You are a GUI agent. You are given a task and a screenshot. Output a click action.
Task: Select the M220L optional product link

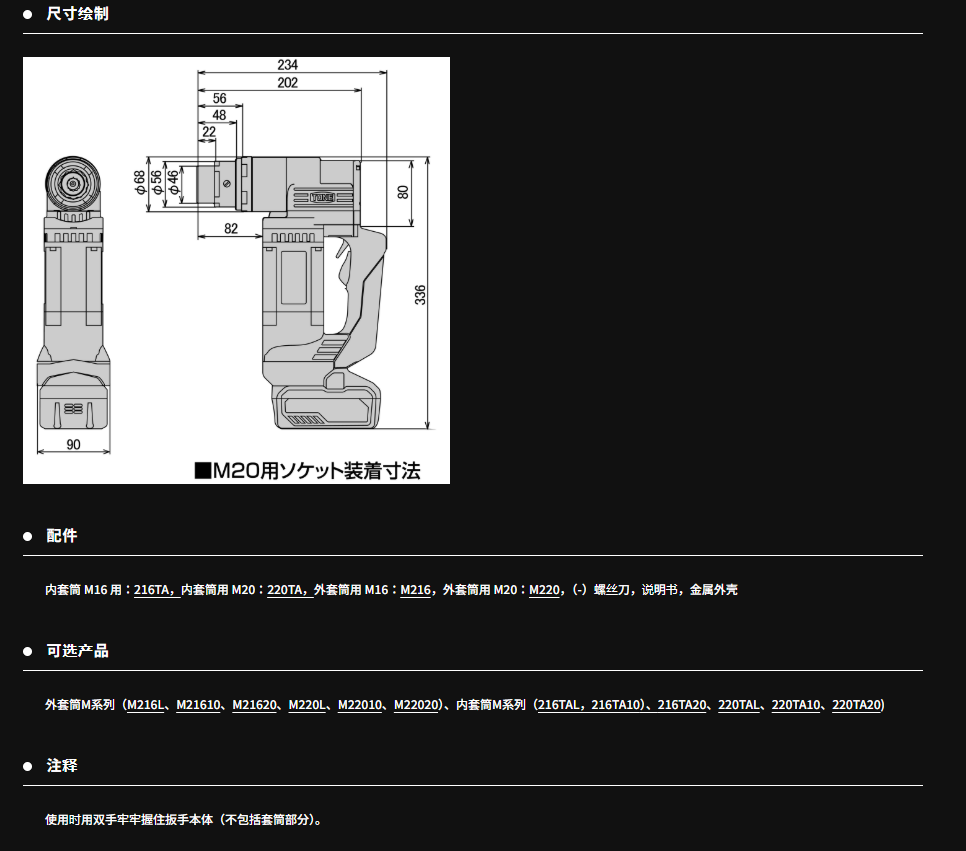click(x=307, y=705)
